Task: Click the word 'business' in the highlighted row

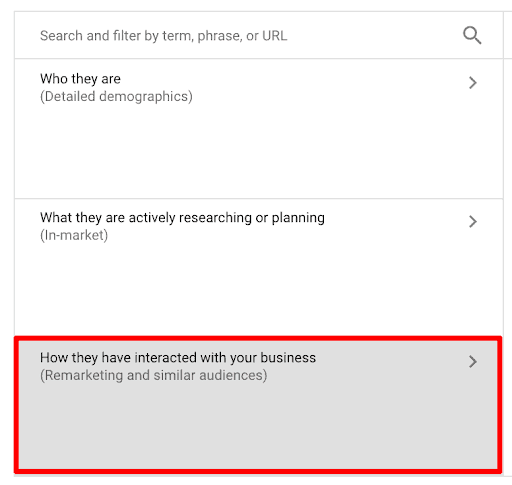Action: 288,358
